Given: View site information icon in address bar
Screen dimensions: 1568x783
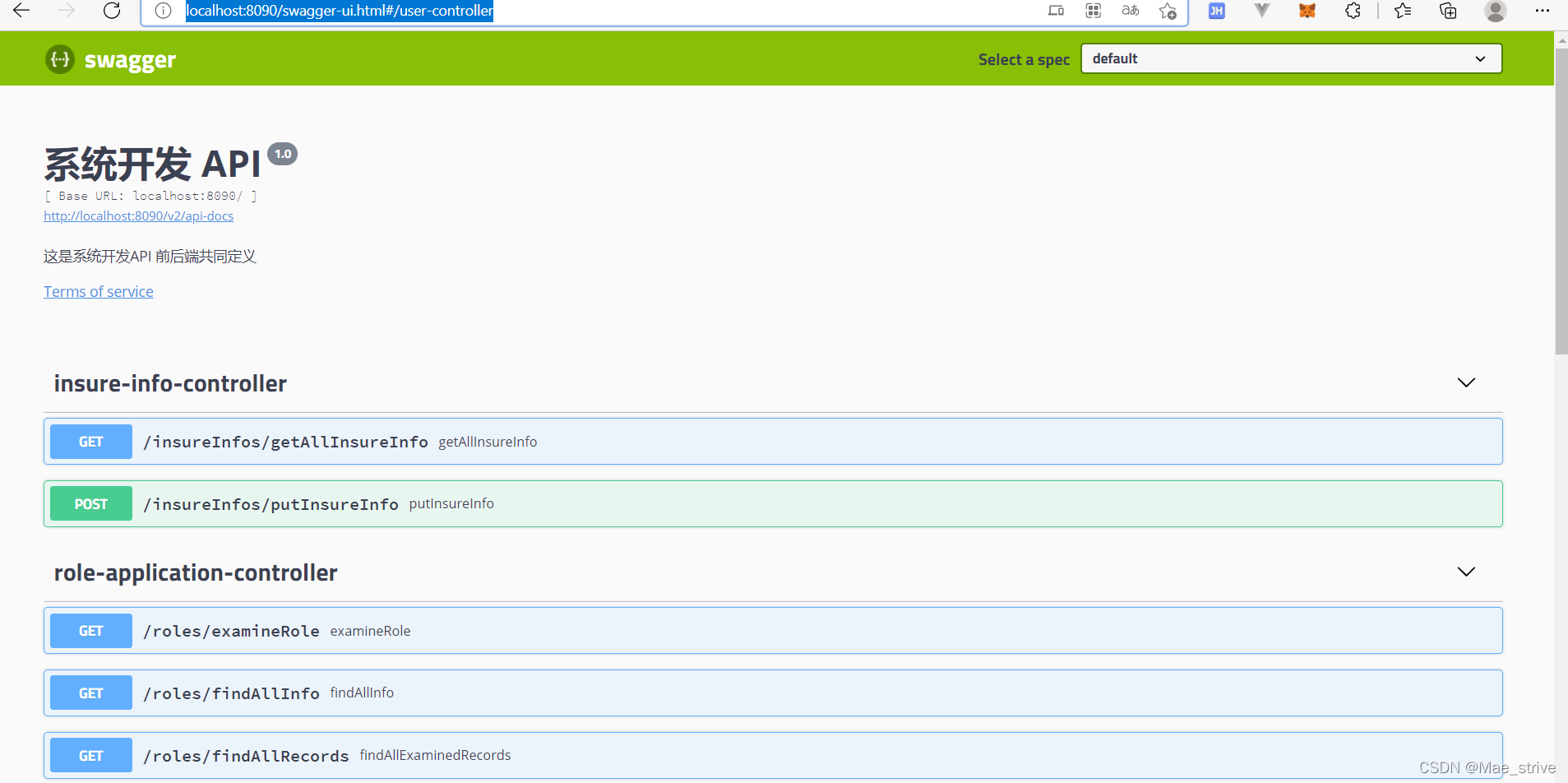Looking at the screenshot, I should point(164,11).
